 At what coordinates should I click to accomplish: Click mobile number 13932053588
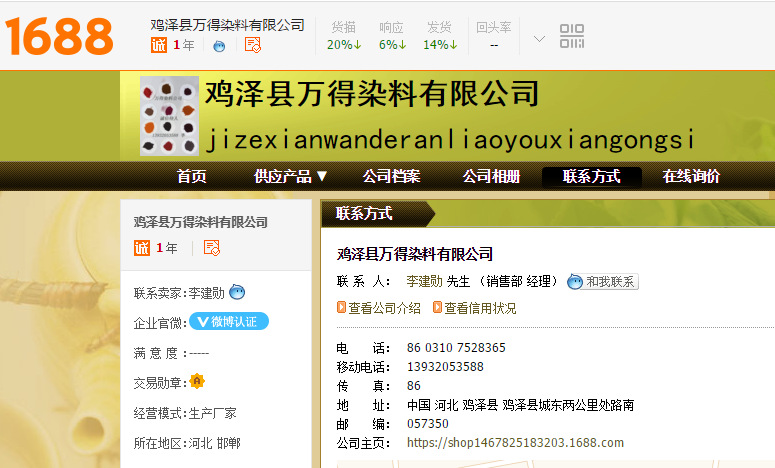[445, 367]
